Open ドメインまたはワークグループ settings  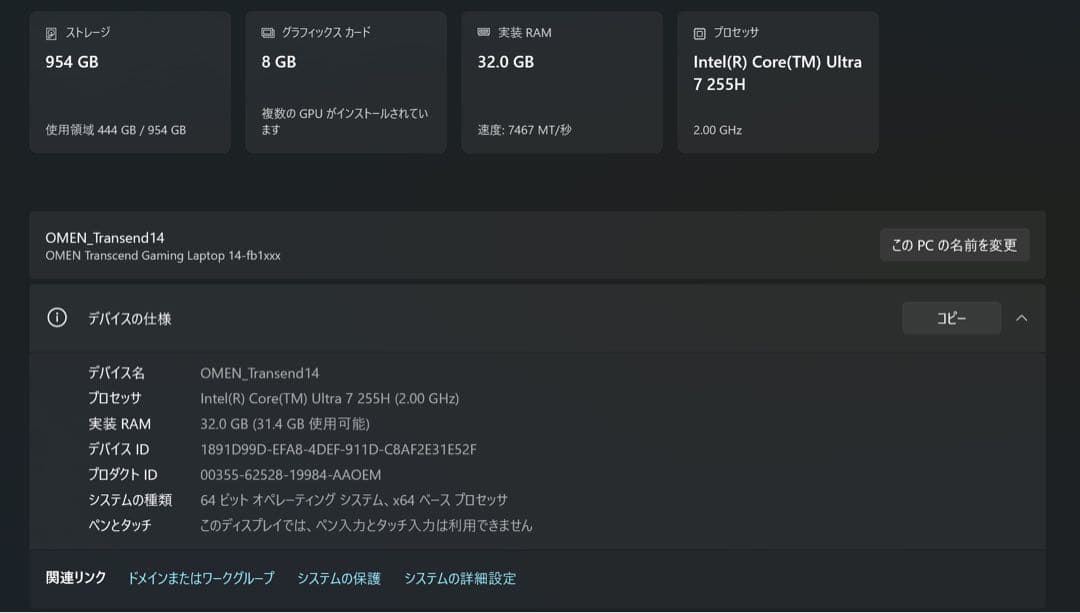click(200, 578)
